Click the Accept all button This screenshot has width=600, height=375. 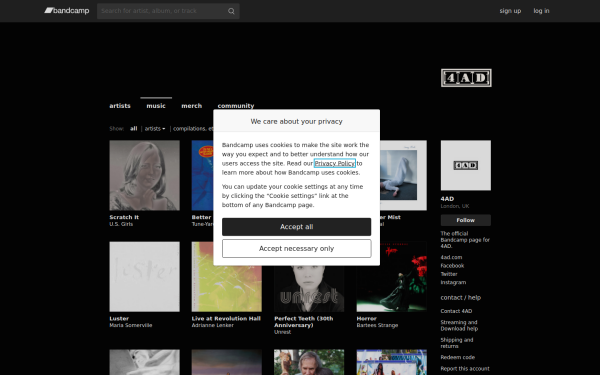[297, 227]
